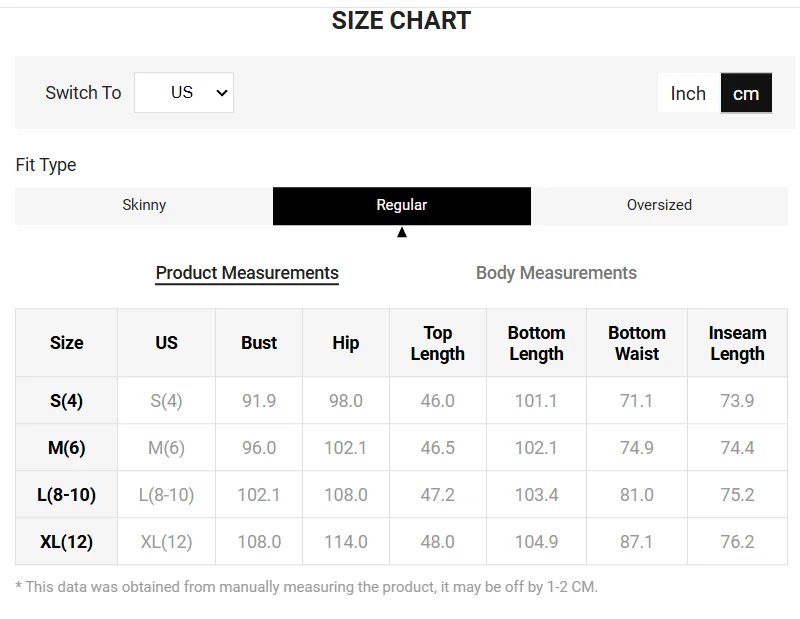Open the Switch To region dropdown
The height and width of the screenshot is (619, 800).
coord(184,93)
